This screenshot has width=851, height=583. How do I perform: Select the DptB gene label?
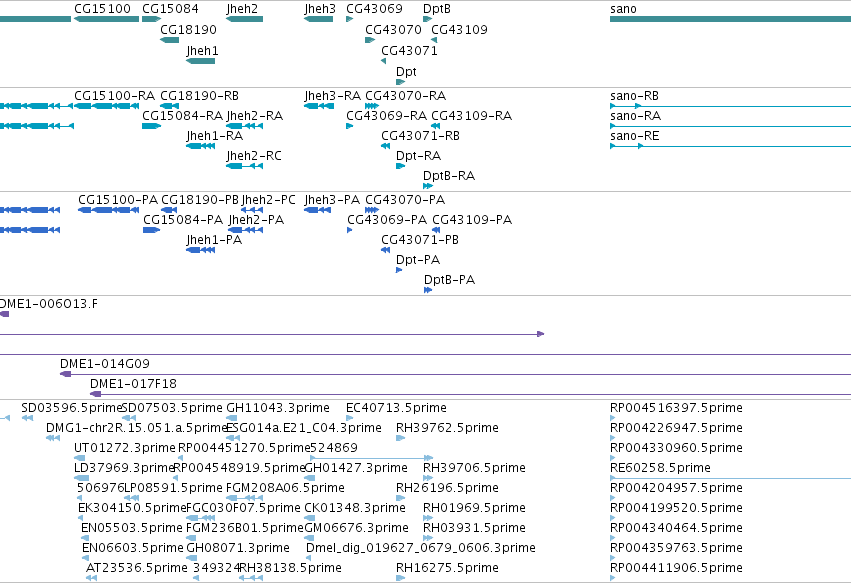(437, 9)
